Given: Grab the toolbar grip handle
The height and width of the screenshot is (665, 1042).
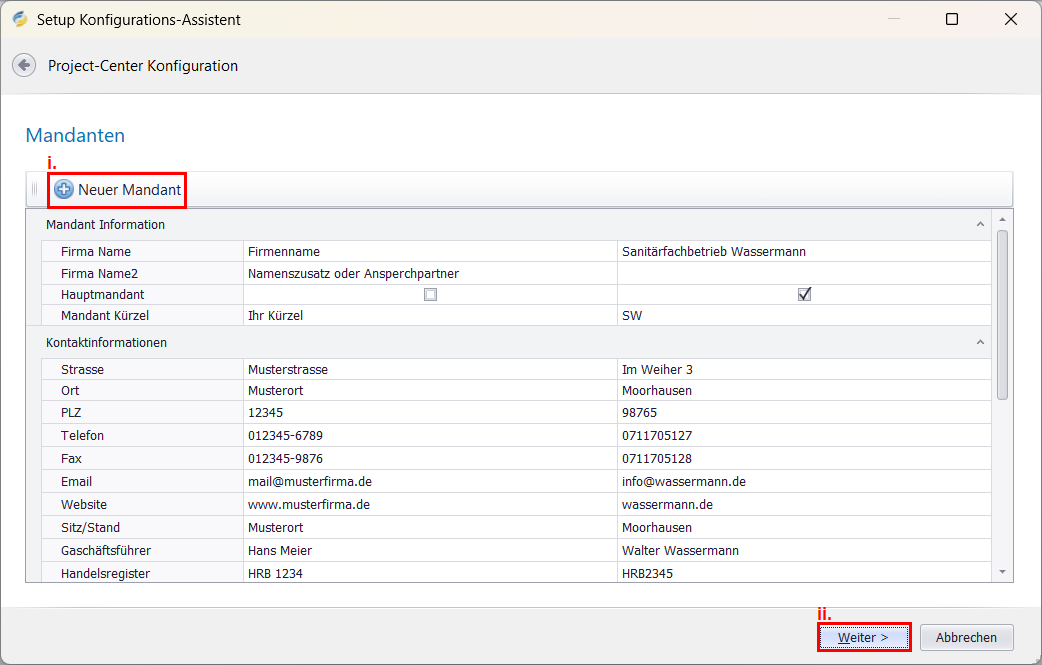Looking at the screenshot, I should click(34, 189).
